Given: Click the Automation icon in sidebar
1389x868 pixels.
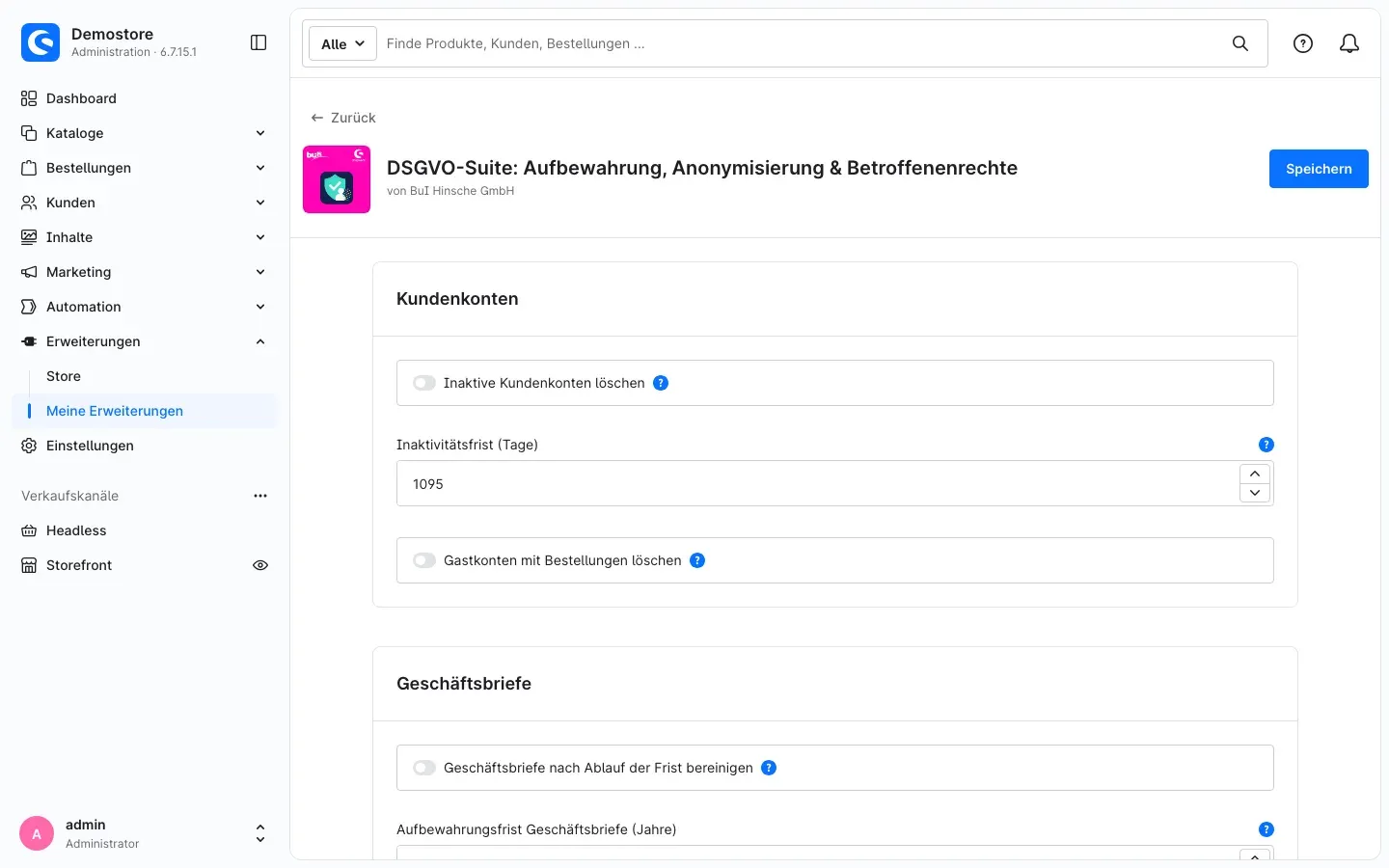Looking at the screenshot, I should click(x=29, y=307).
